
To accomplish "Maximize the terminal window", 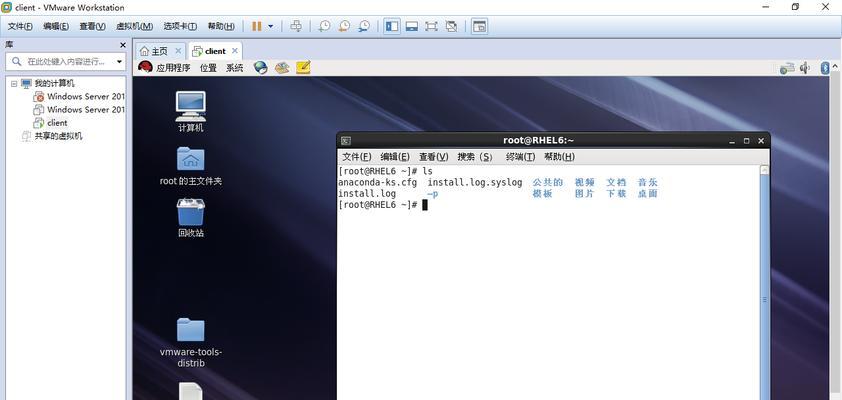I will (x=746, y=141).
